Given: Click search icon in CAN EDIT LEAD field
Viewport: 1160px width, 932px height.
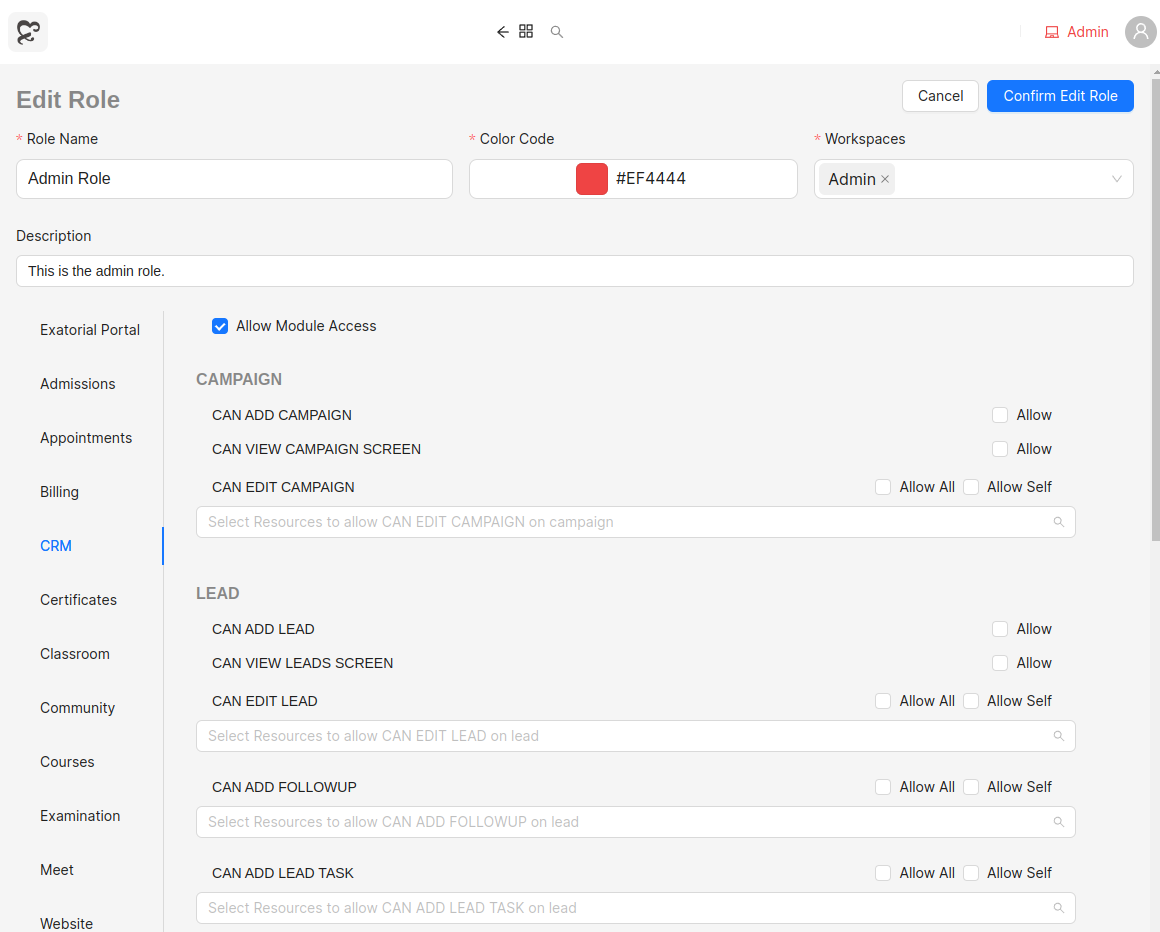Looking at the screenshot, I should pos(1058,736).
